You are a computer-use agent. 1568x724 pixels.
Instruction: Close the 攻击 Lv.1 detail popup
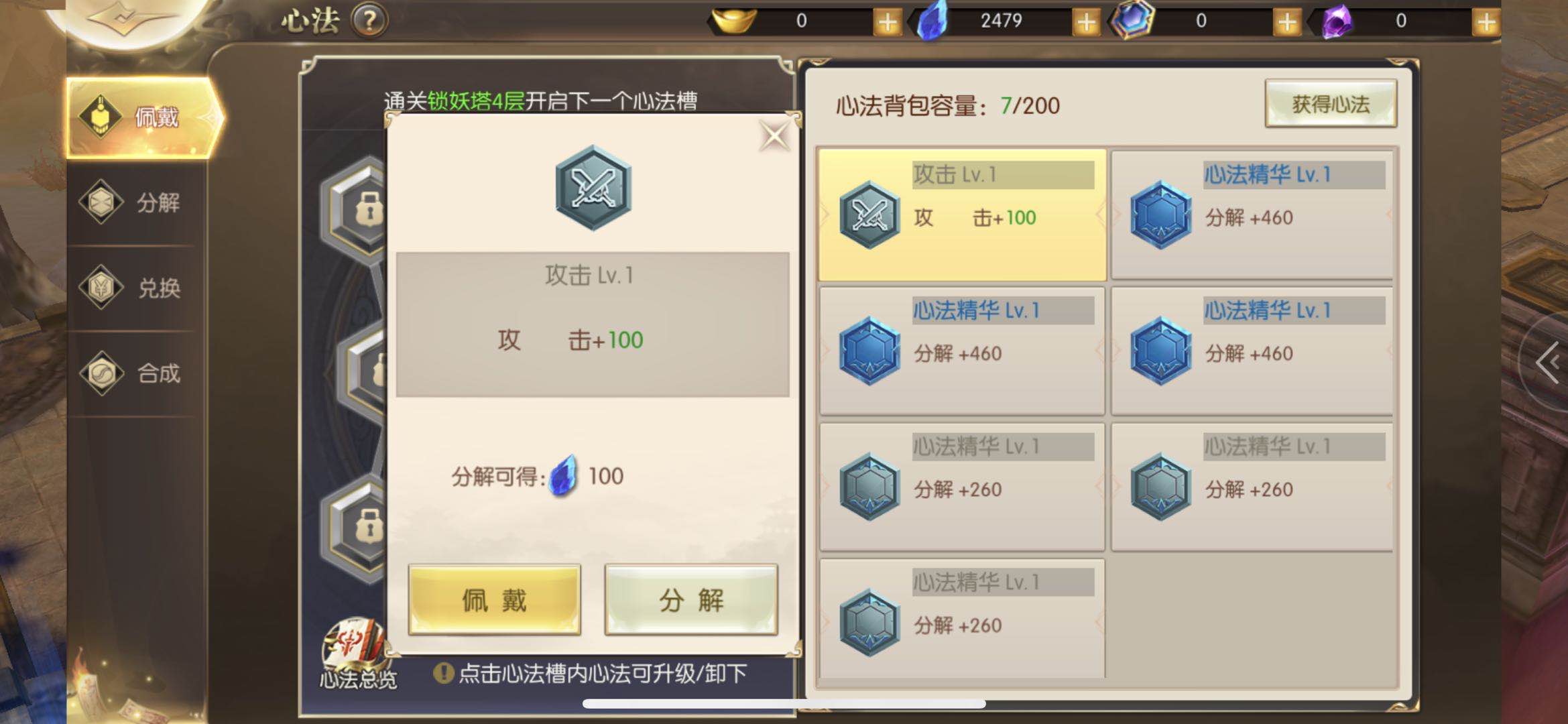point(774,137)
